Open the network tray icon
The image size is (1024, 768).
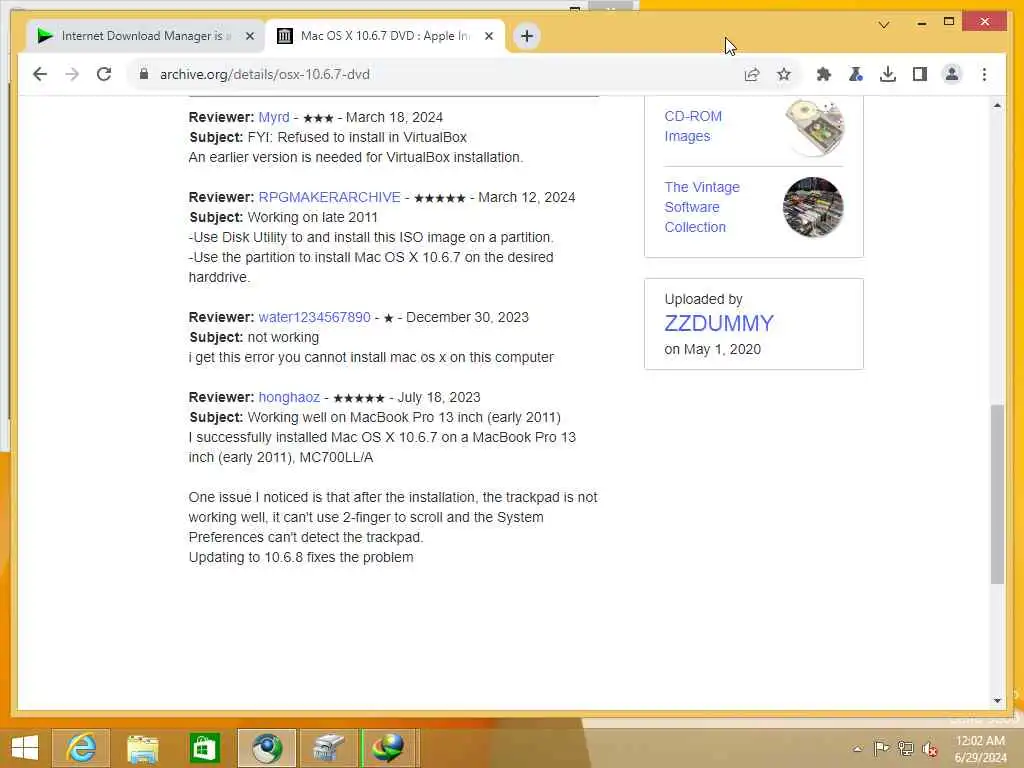[905, 748]
